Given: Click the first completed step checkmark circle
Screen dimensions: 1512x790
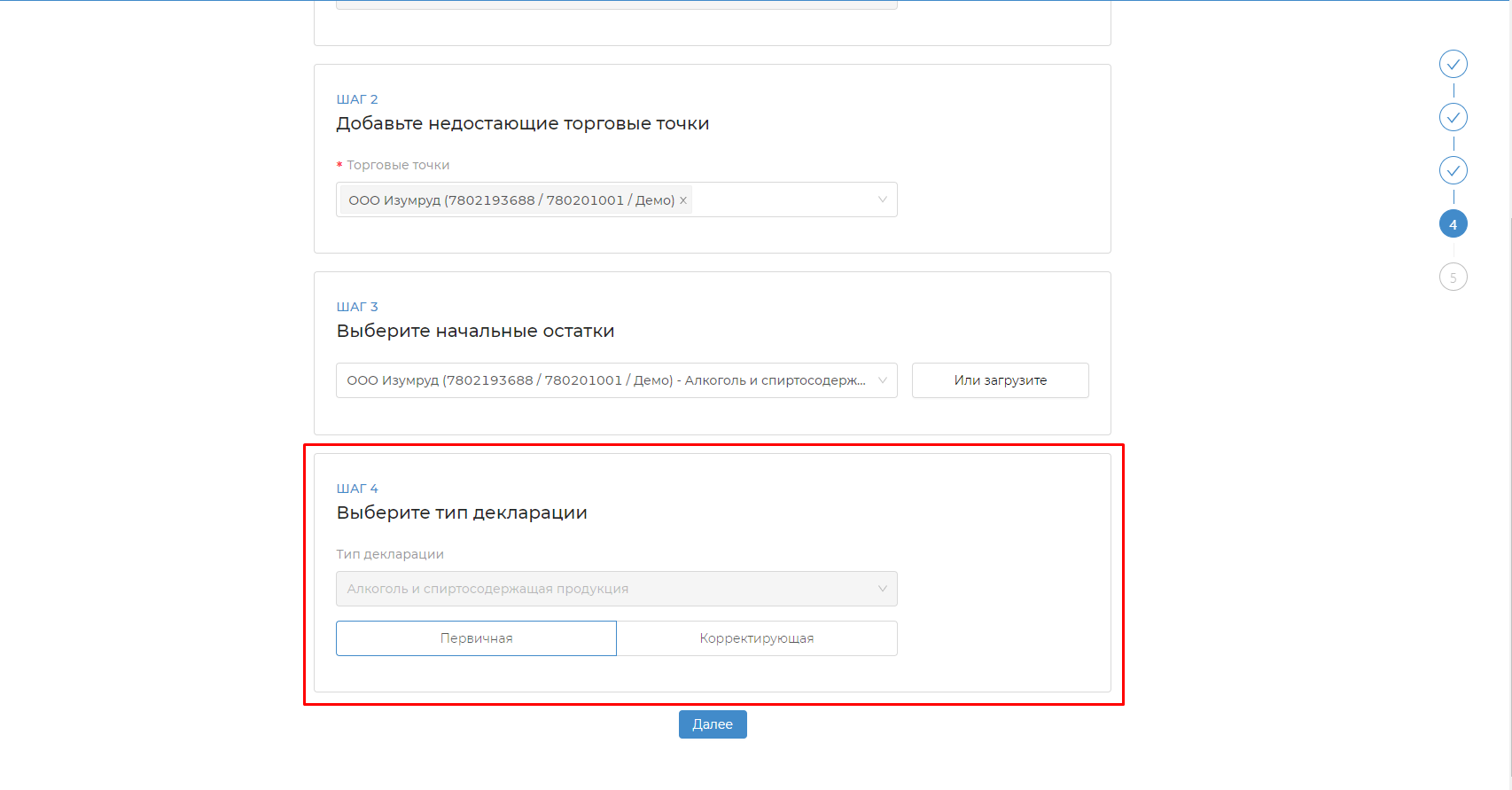Looking at the screenshot, I should tap(1453, 64).
